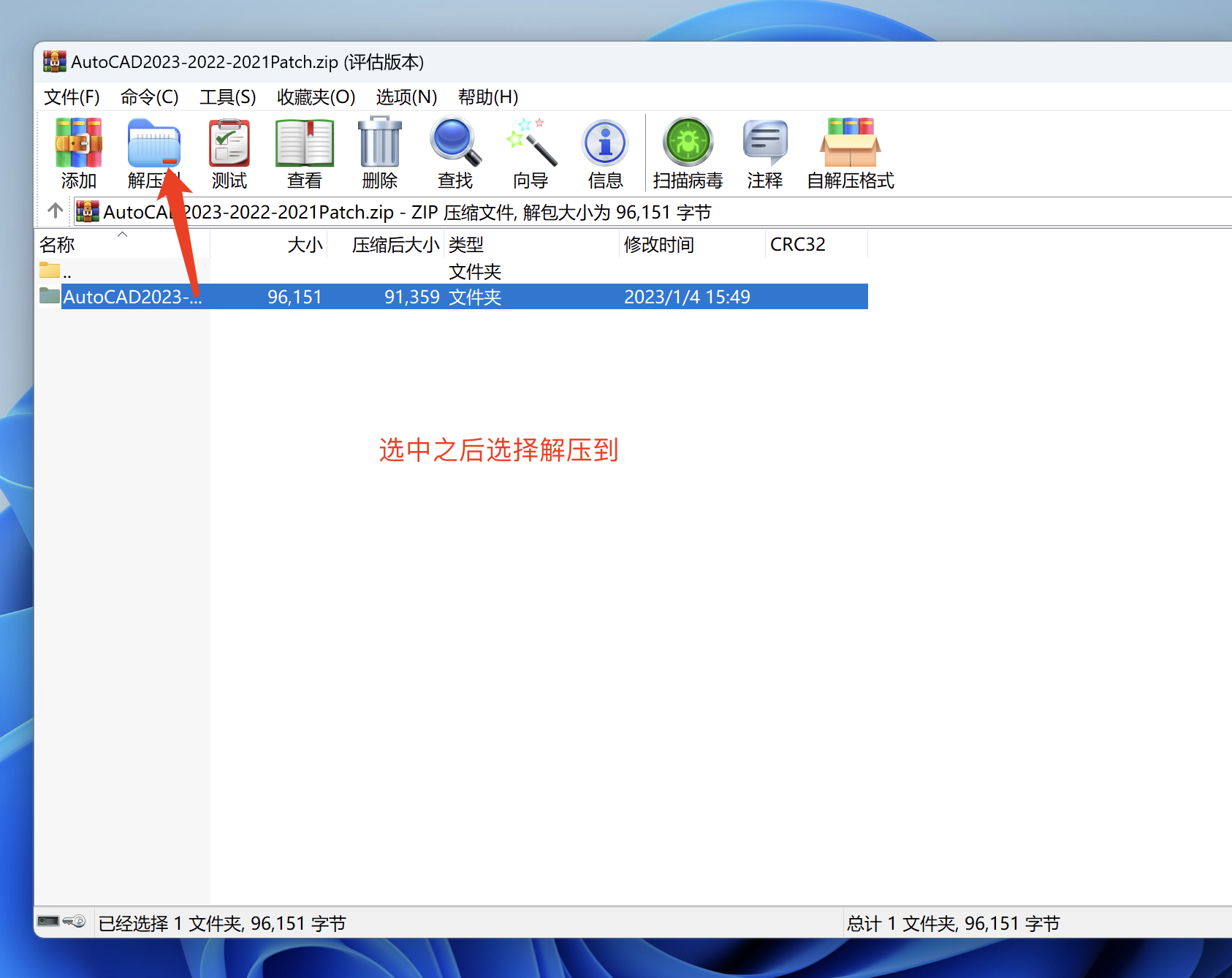Open the View (查看) book icon
This screenshot has height=978, width=1232.
tap(305, 143)
